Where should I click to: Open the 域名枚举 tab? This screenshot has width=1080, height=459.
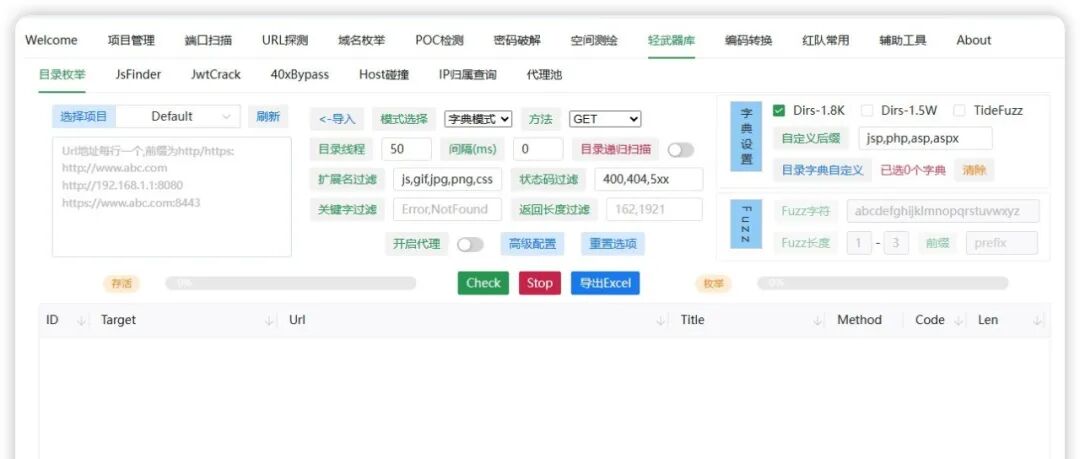(362, 40)
